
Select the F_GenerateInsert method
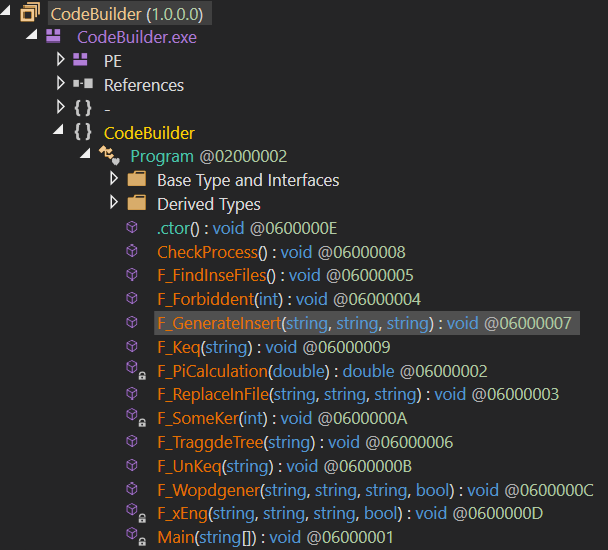point(218,323)
